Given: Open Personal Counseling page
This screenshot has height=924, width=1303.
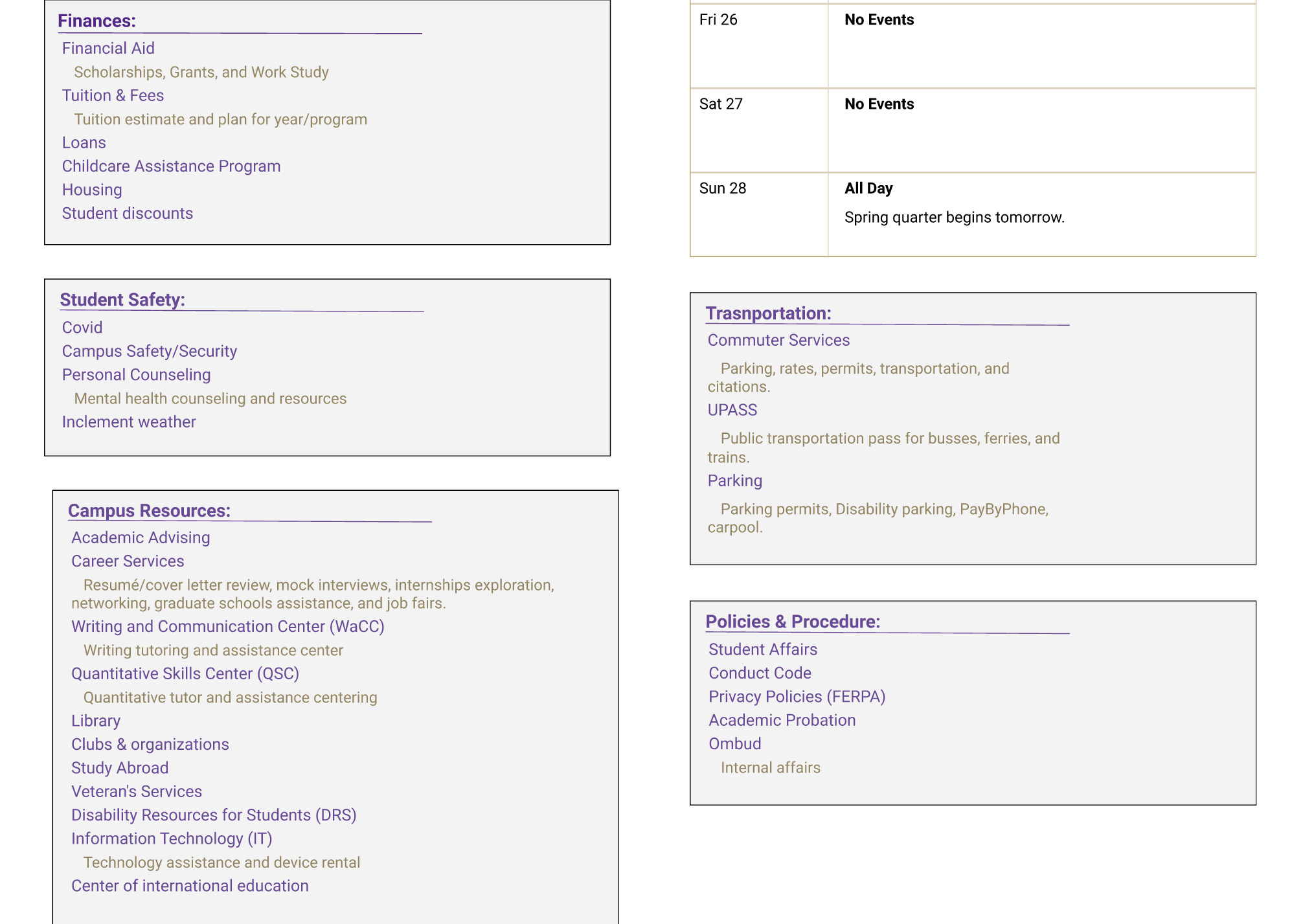Looking at the screenshot, I should coord(136,374).
